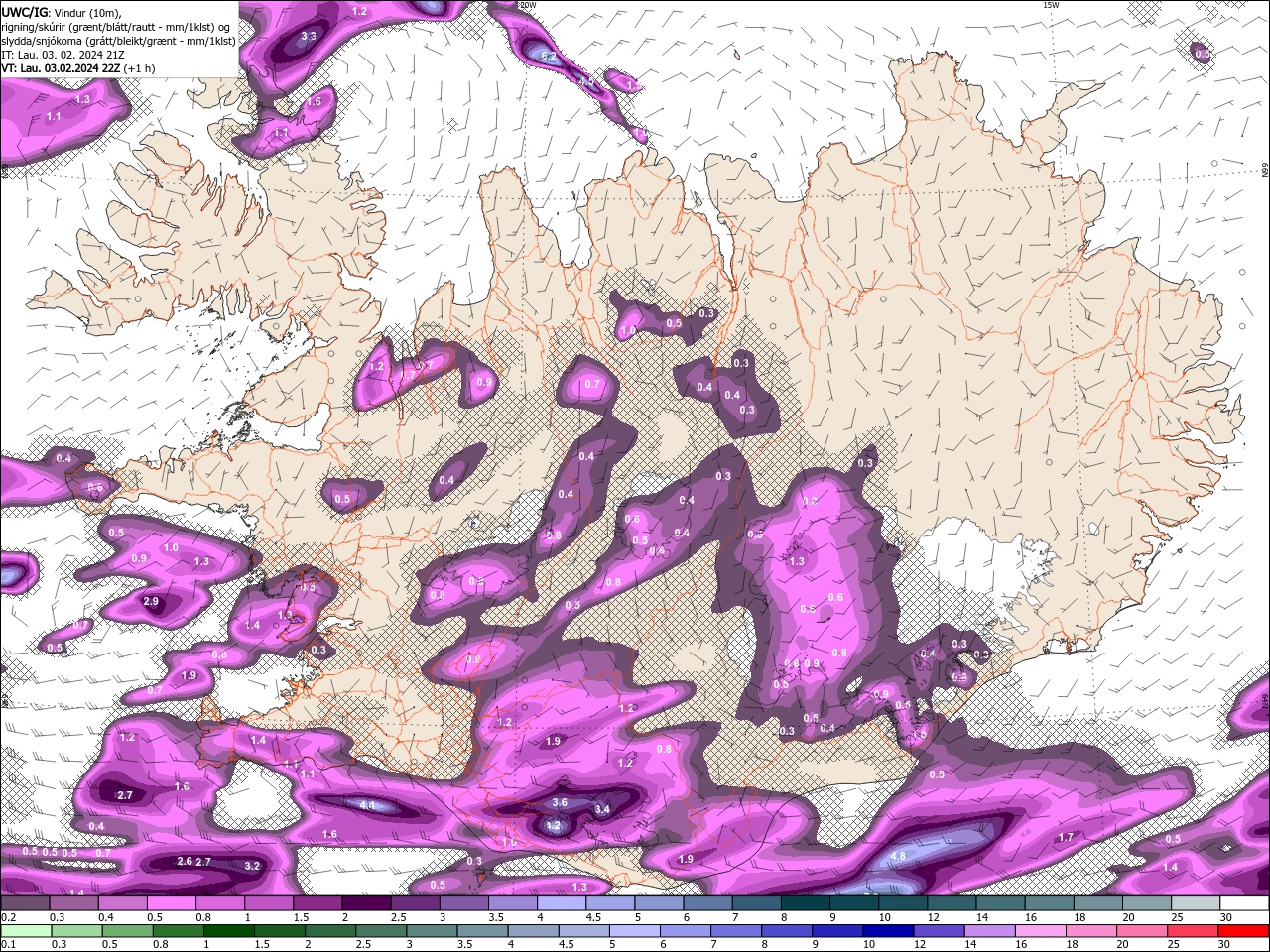1270x952 pixels.
Task: Click the red swatch in the rain color scale
Action: click(x=1244, y=931)
